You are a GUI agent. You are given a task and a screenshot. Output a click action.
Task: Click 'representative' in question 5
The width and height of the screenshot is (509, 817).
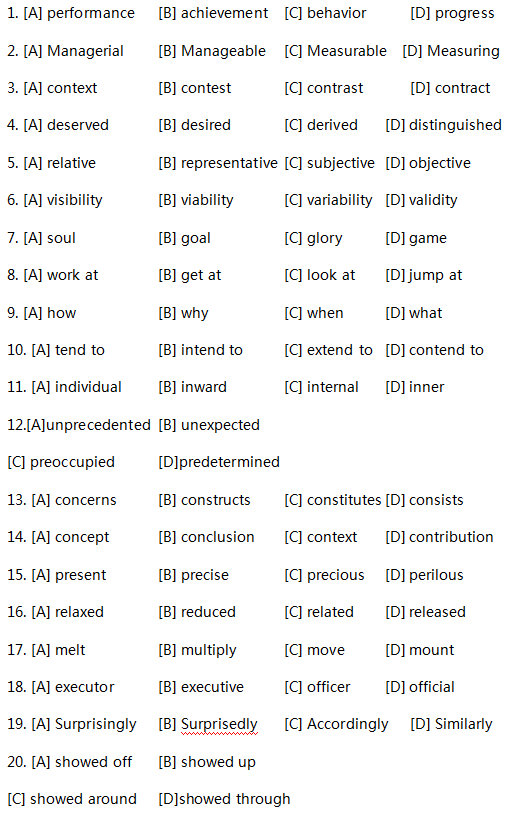229,163
